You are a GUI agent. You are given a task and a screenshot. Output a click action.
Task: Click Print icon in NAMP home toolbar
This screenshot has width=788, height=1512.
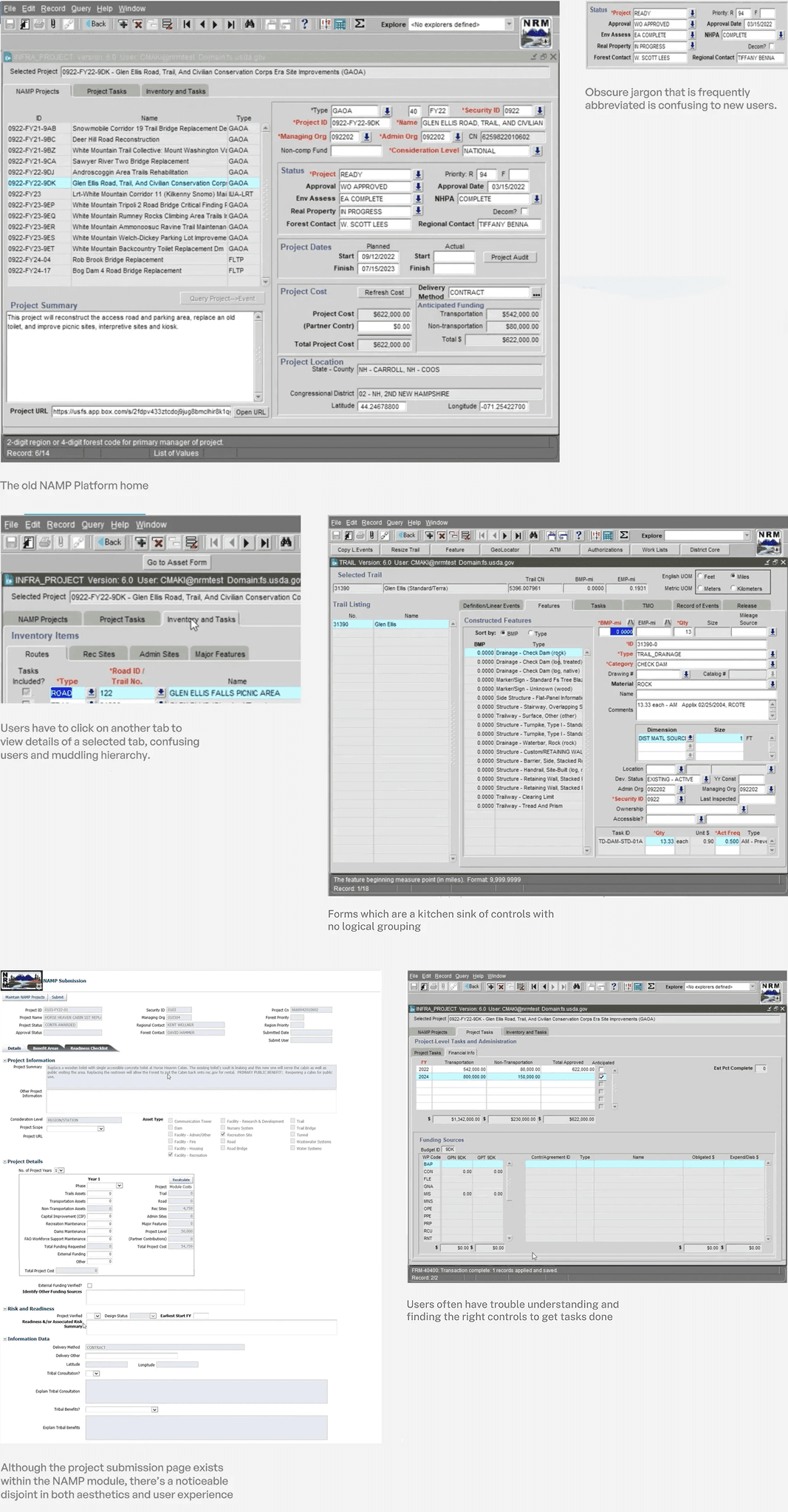[38, 24]
